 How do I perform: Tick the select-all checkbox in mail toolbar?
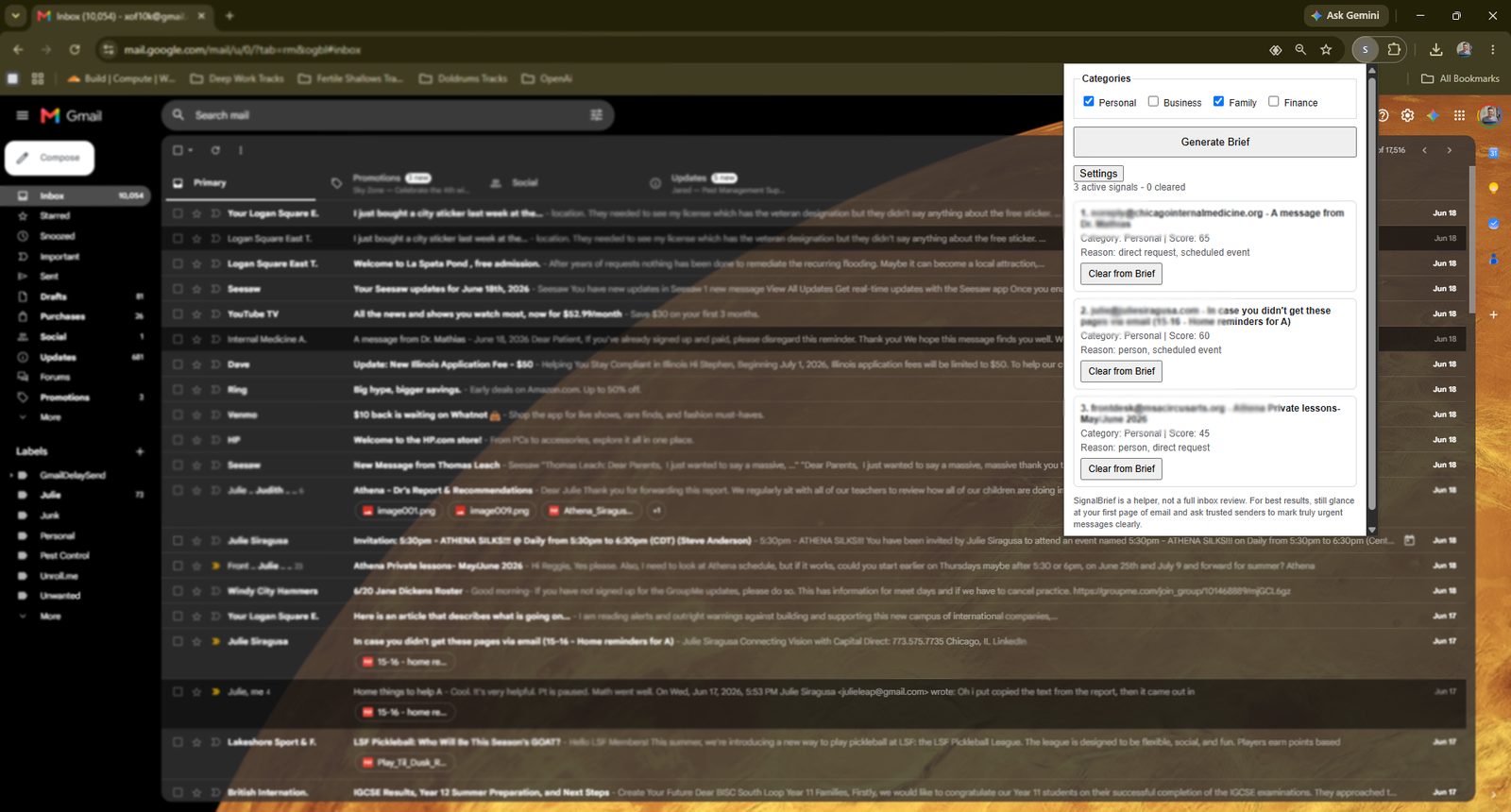[x=178, y=150]
